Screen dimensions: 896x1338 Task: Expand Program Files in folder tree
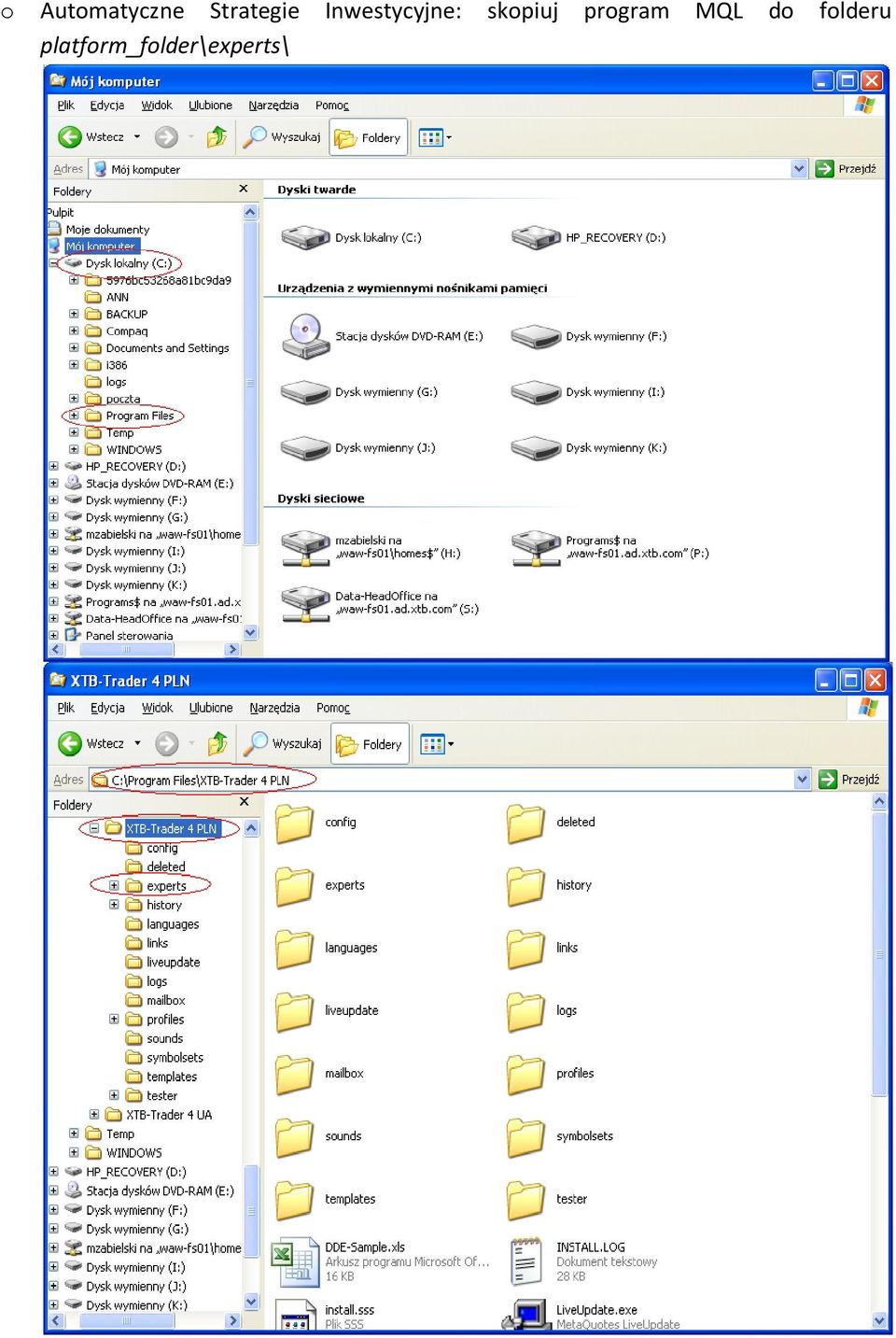(74, 415)
